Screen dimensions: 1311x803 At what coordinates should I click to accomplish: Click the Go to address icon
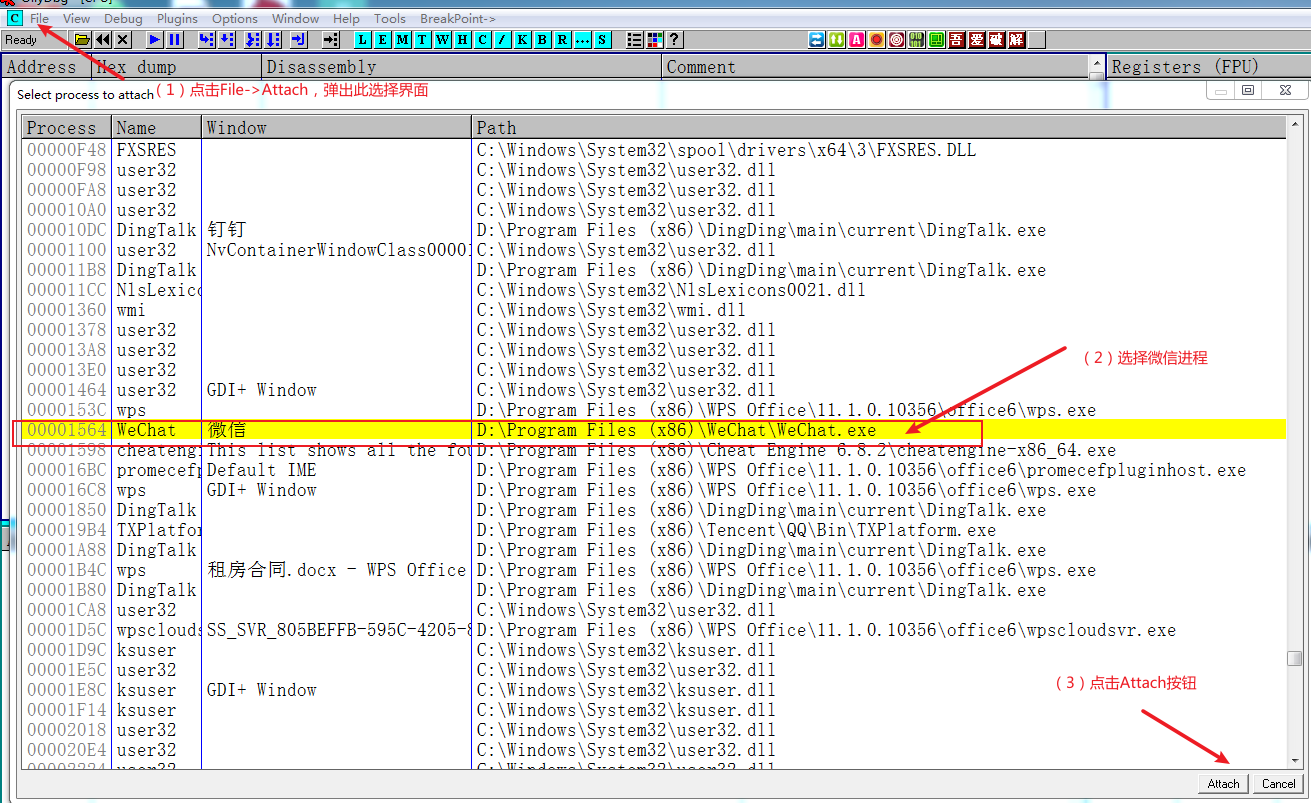coord(331,40)
